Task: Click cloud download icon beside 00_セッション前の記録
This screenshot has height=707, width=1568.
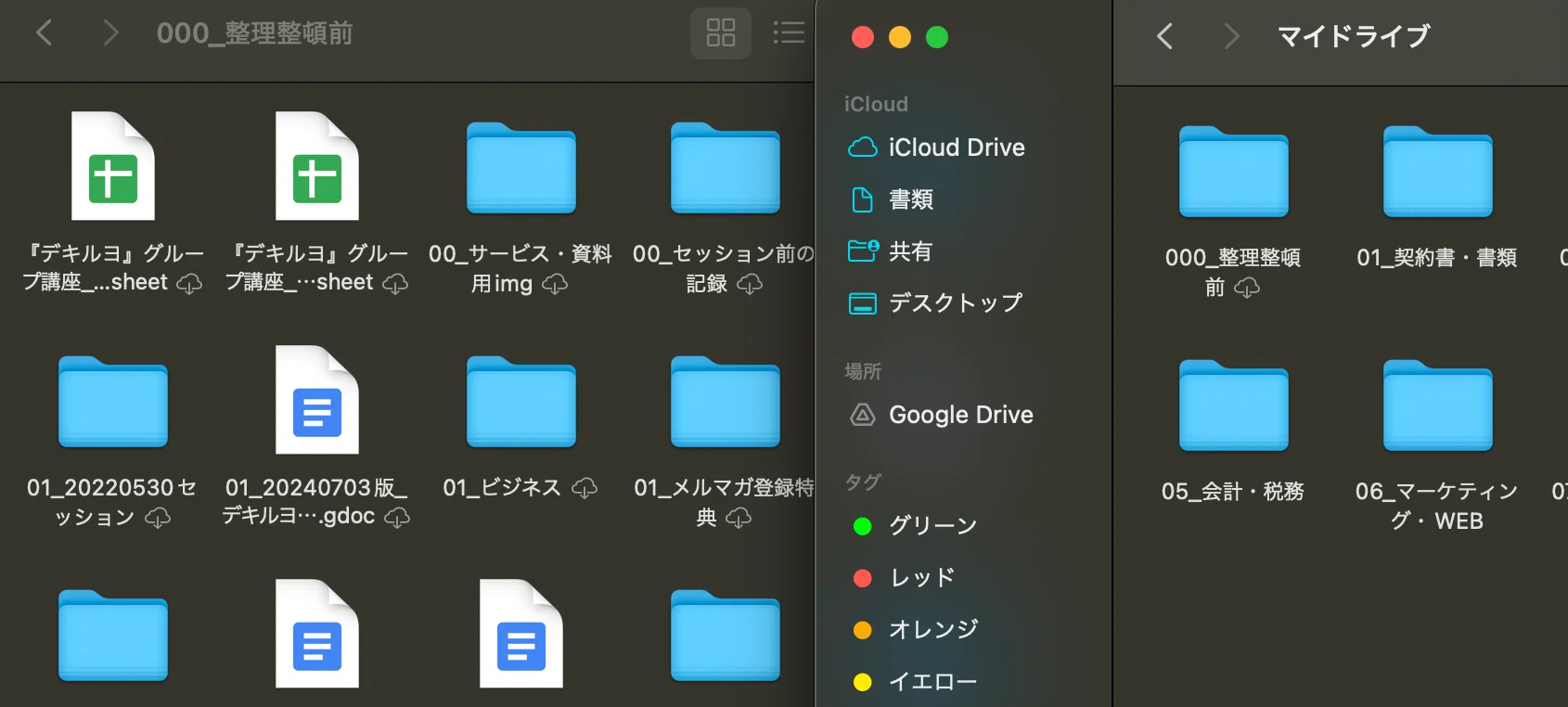Action: [x=750, y=284]
